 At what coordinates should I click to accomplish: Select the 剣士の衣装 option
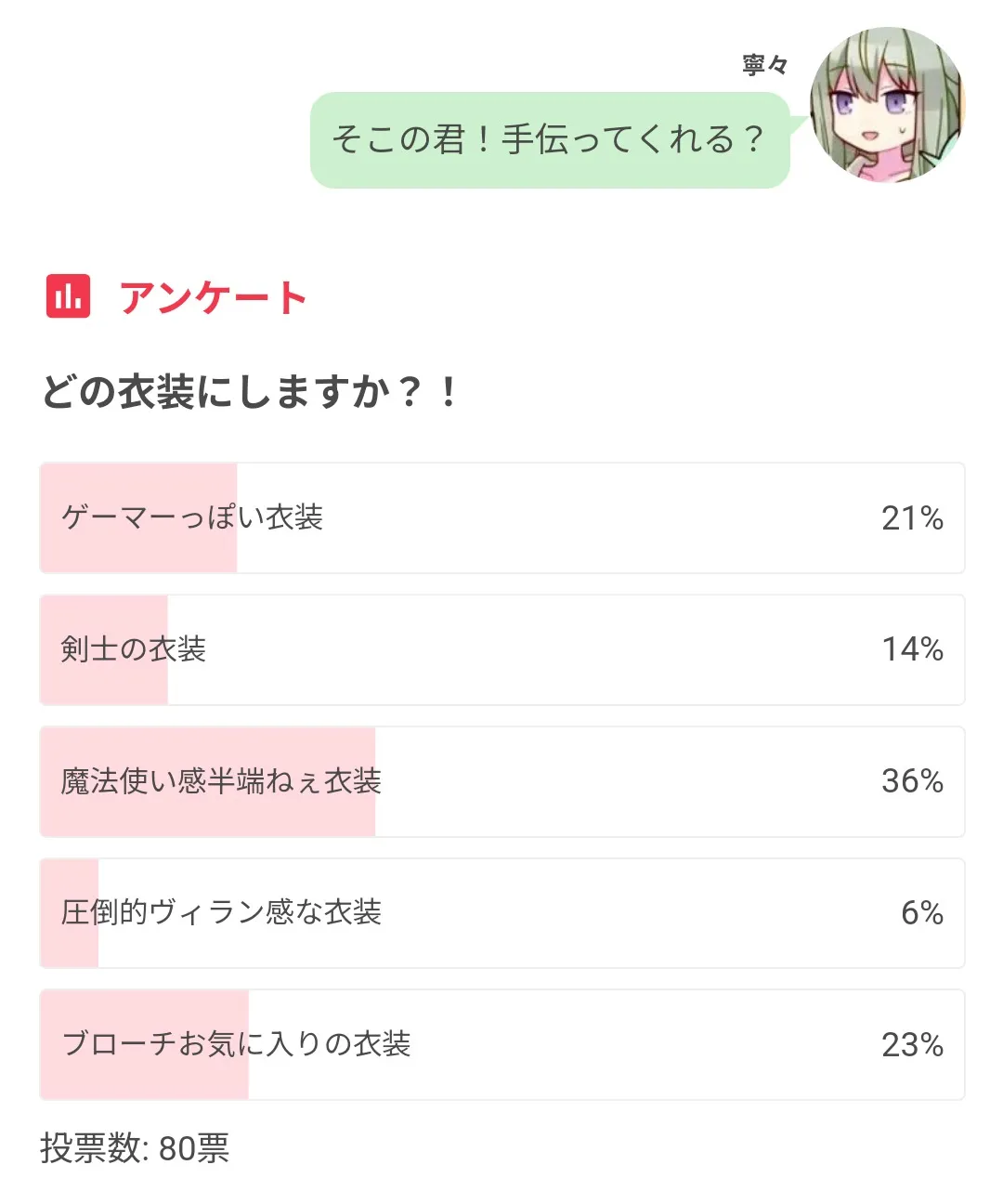[x=501, y=649]
